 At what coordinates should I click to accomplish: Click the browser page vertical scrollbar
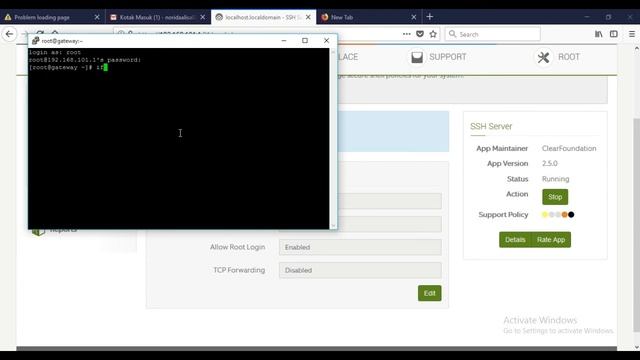[x=636, y=224]
